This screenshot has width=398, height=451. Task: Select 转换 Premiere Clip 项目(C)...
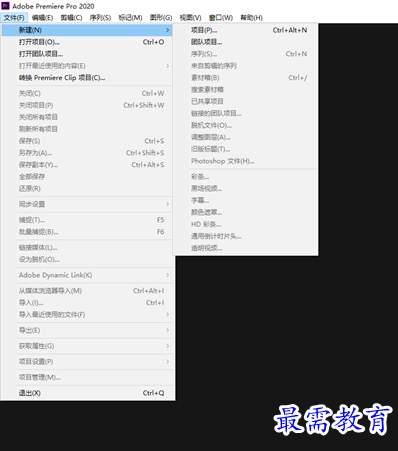[x=87, y=78]
